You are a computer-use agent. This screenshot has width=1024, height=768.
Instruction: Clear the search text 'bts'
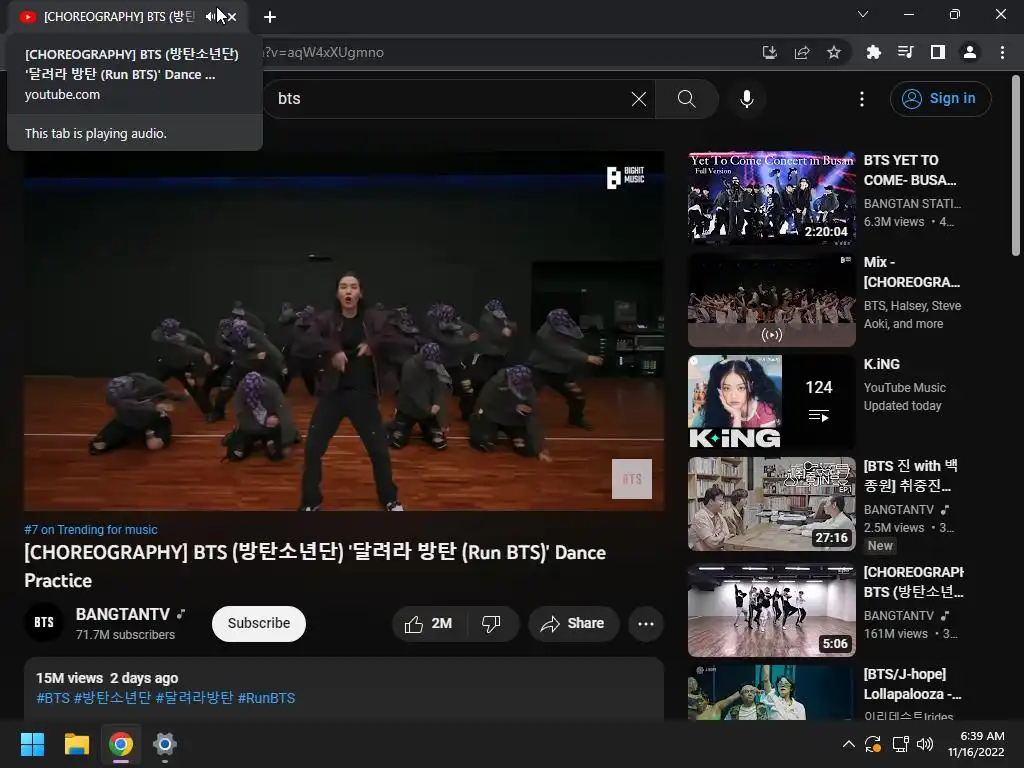(x=639, y=99)
